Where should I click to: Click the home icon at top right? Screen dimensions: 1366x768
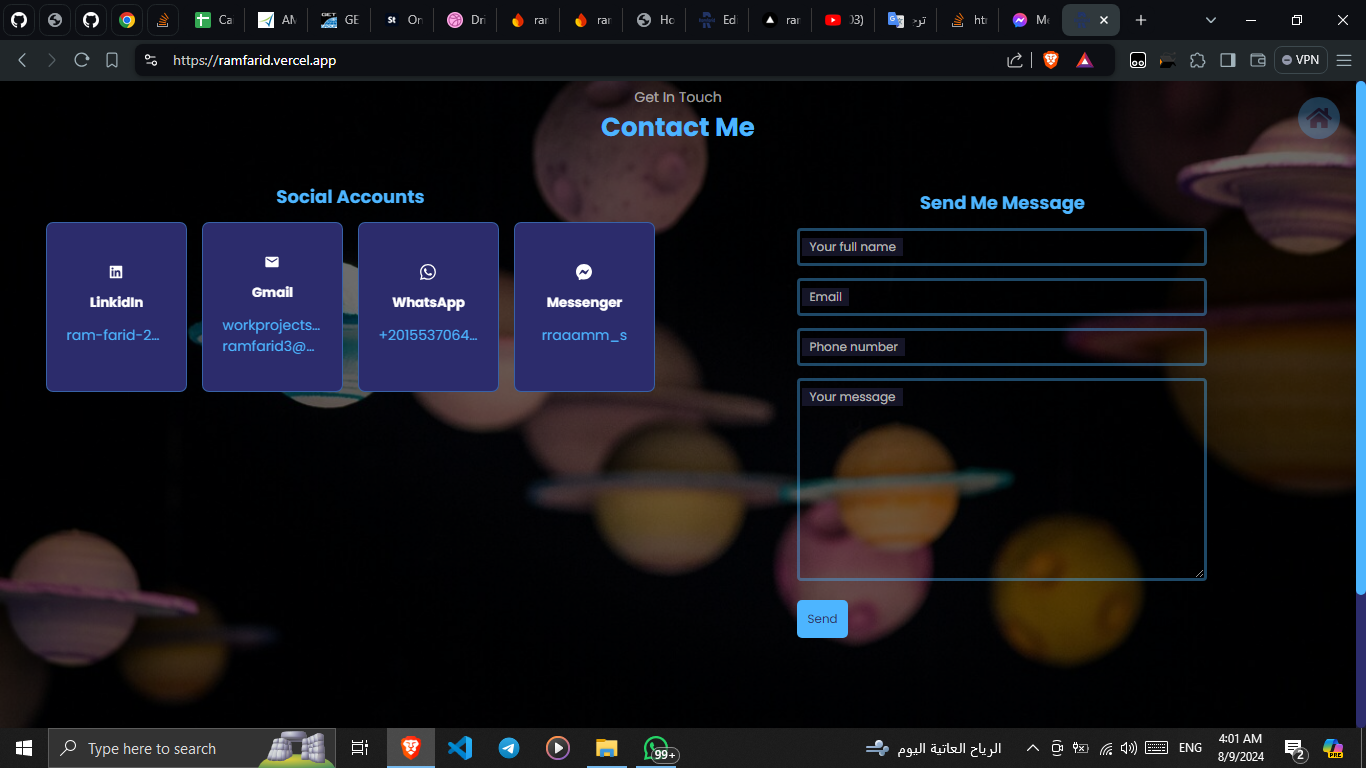pos(1318,119)
